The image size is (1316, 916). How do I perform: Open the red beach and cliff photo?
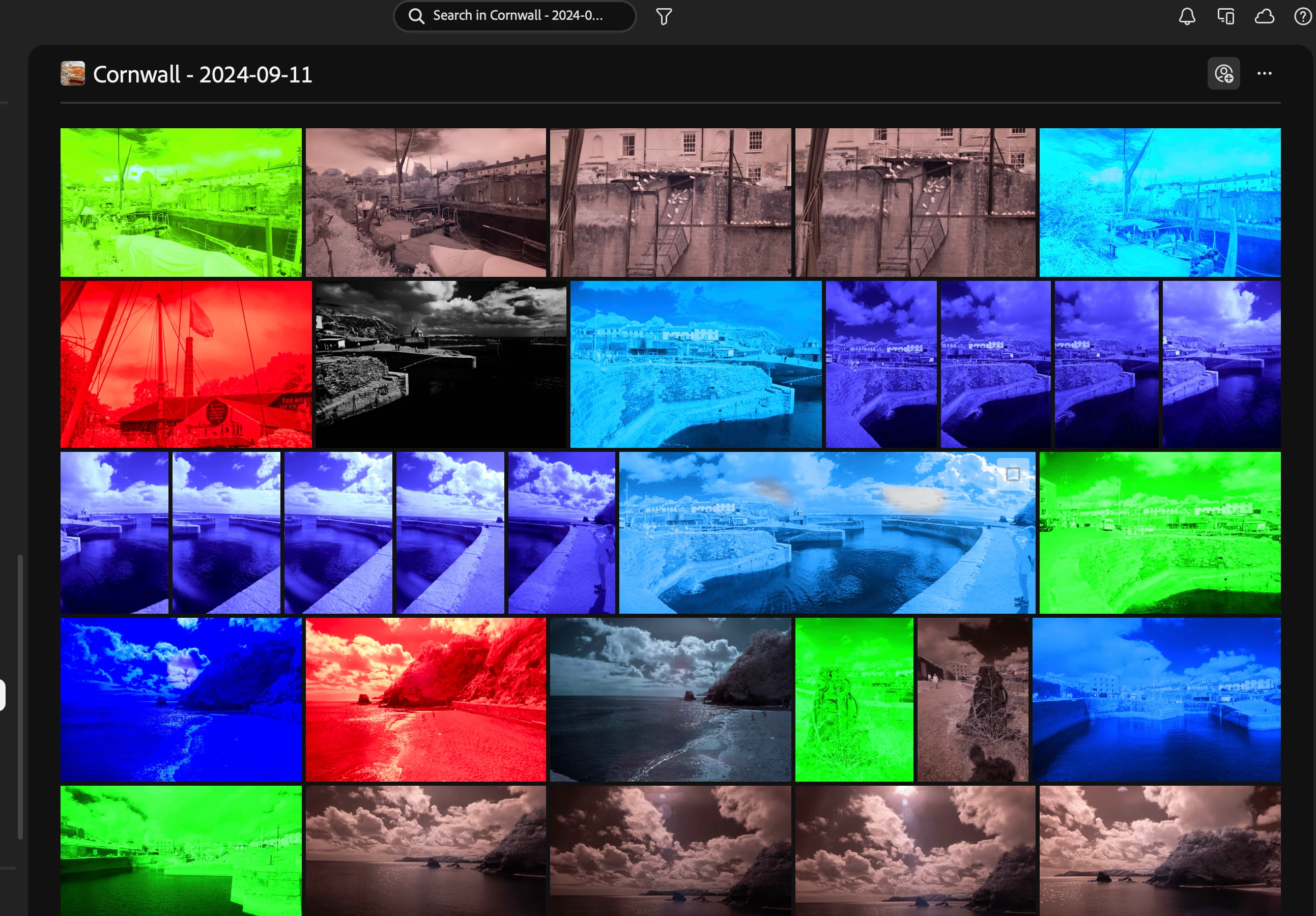click(x=425, y=699)
